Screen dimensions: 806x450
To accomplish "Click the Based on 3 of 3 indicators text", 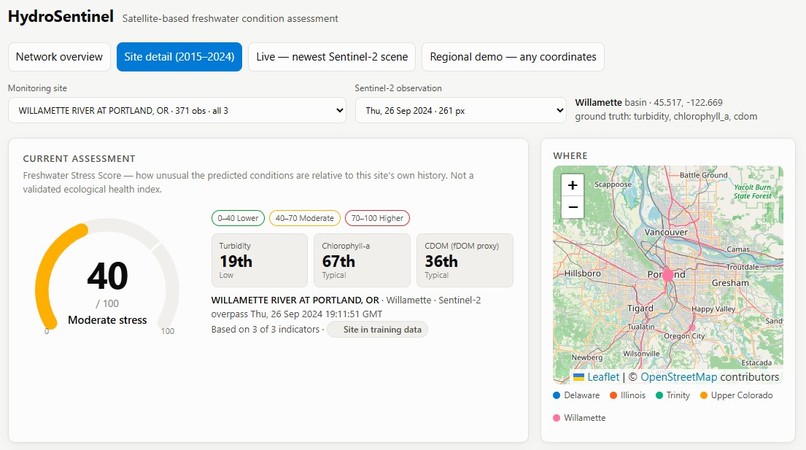I will [x=265, y=330].
